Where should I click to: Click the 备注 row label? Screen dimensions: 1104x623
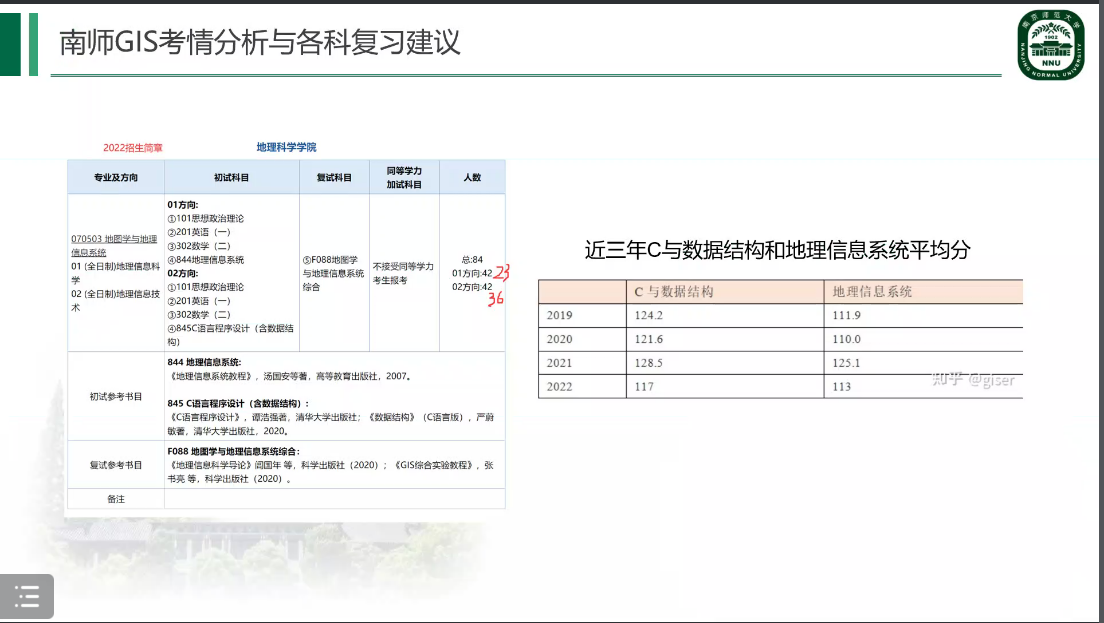pyautogui.click(x=115, y=498)
